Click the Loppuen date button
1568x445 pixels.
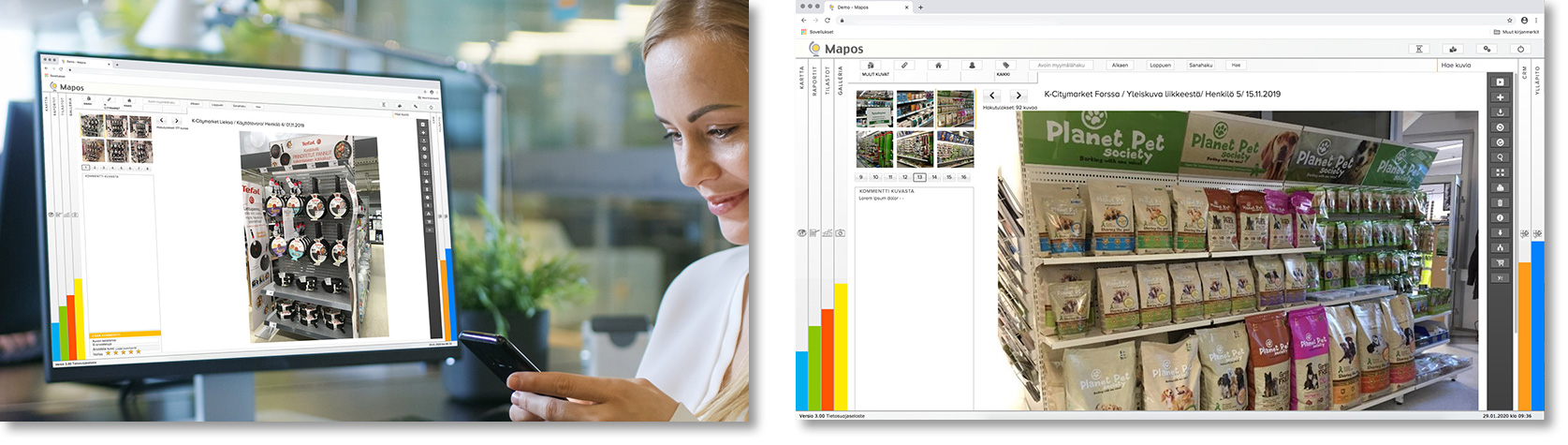[x=1161, y=66]
